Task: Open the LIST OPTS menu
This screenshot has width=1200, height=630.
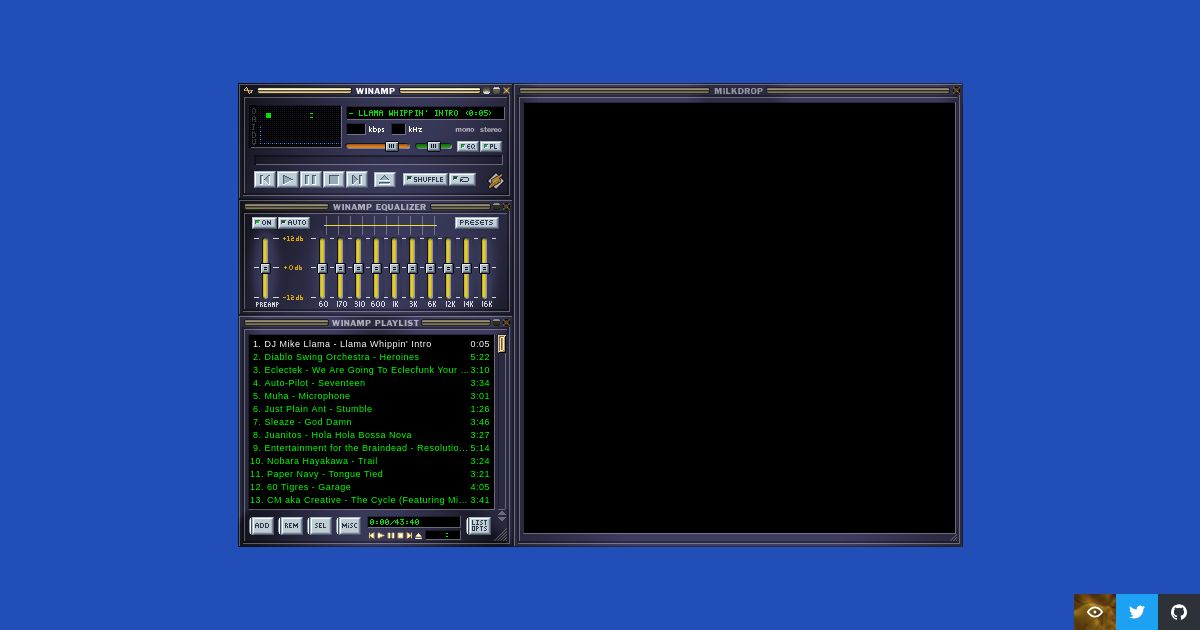Action: coord(480,526)
